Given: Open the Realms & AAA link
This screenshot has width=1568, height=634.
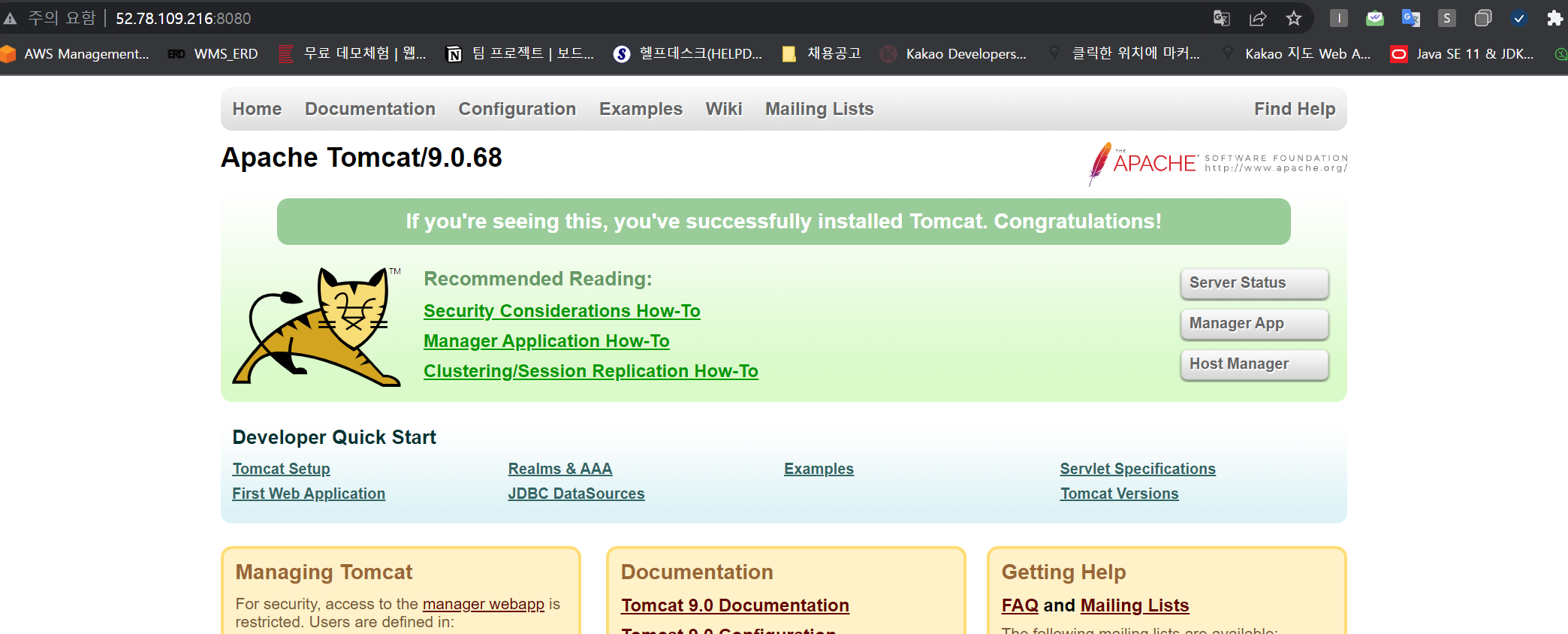Looking at the screenshot, I should 560,469.
